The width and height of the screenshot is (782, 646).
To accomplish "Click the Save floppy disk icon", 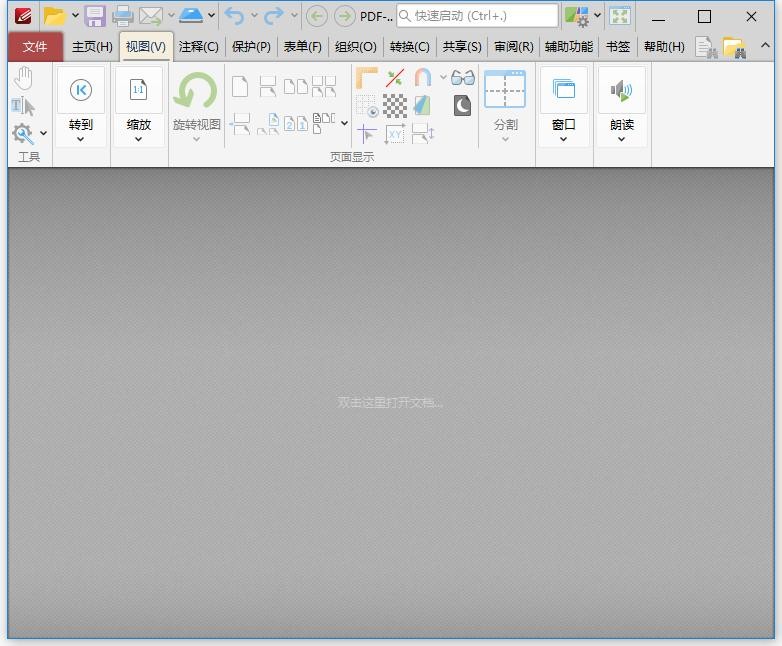I will pyautogui.click(x=95, y=16).
